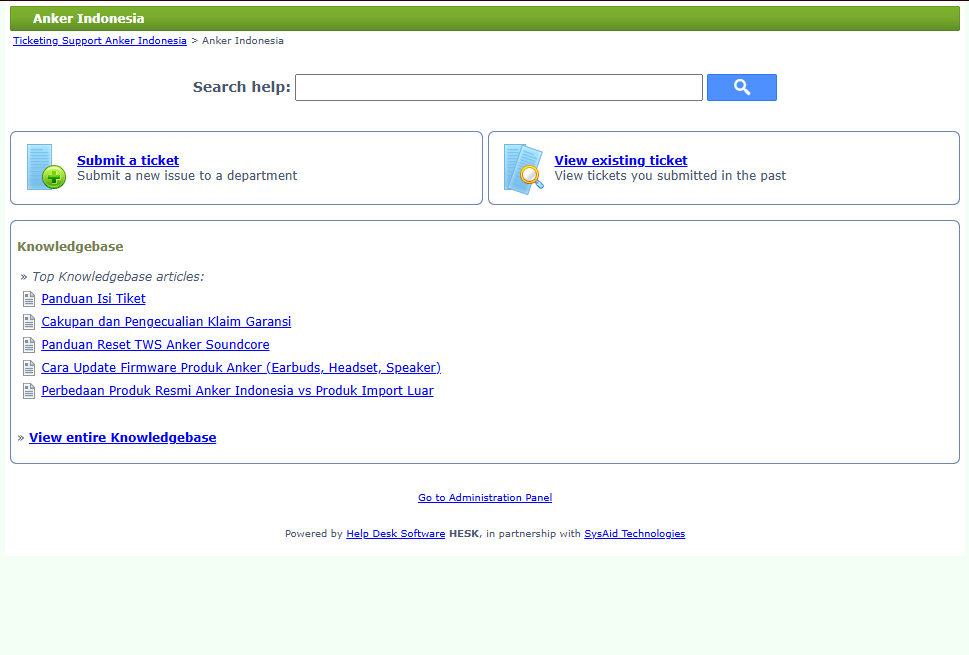Image resolution: width=969 pixels, height=655 pixels.
Task: Click the magnifying-glass document icon beside View existing ticket
Action: (522, 167)
